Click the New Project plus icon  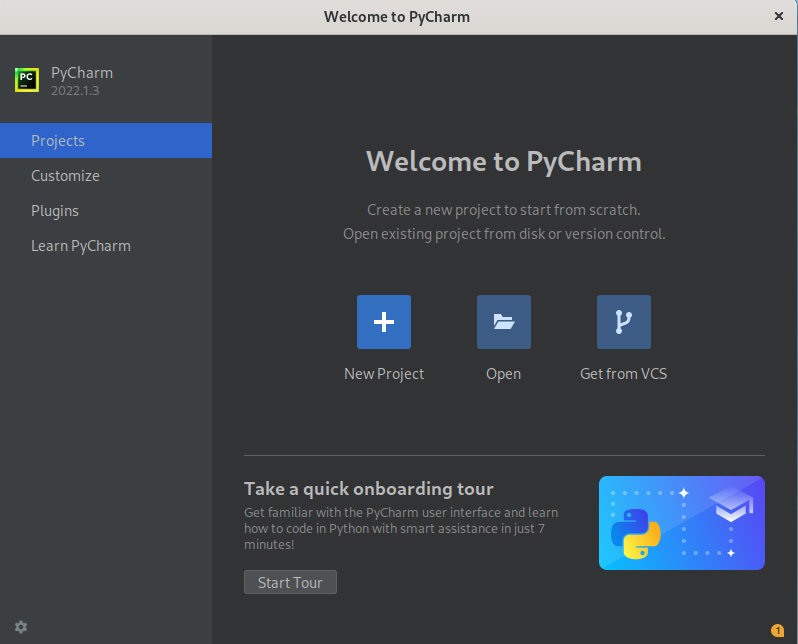[x=384, y=322]
